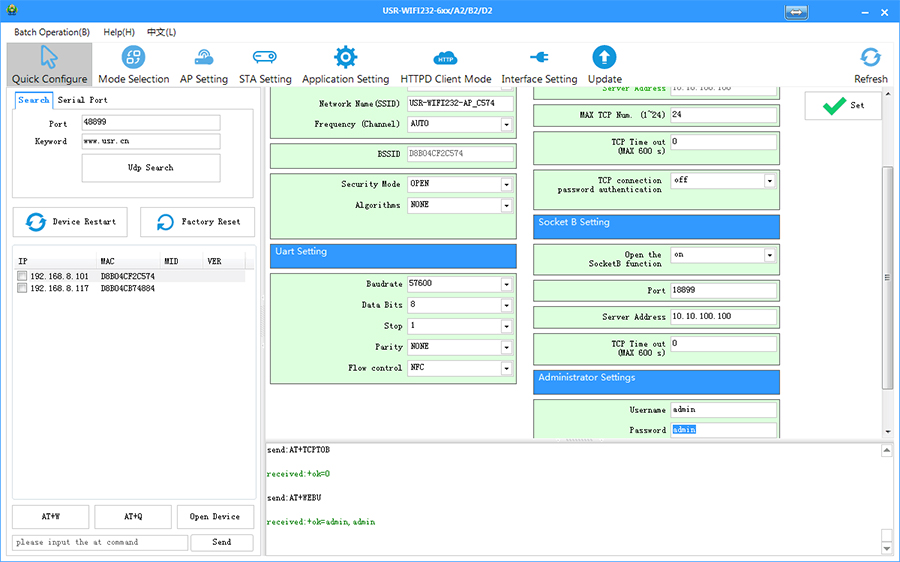Switch to the Serial Port tab
900x562 pixels.
click(83, 100)
